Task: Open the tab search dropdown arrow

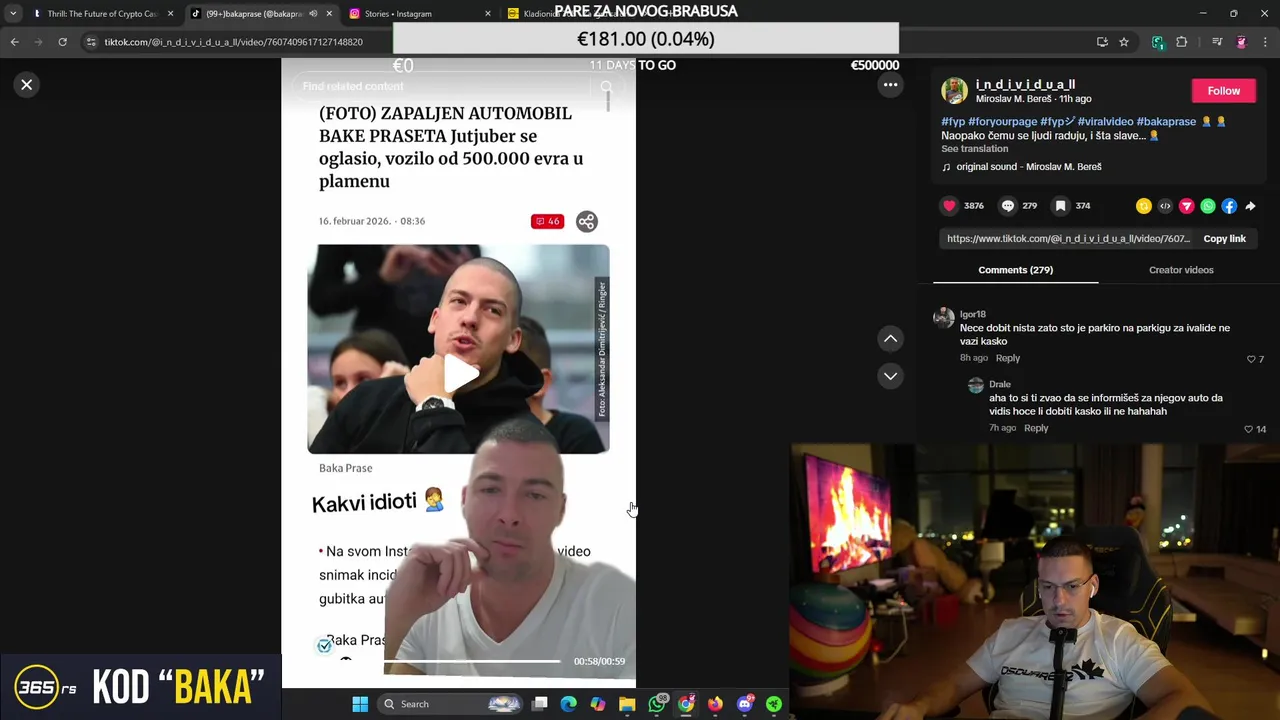Action: [x=13, y=14]
